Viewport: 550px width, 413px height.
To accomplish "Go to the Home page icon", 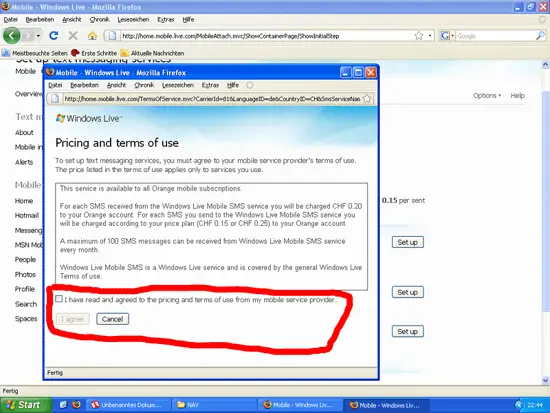I will [x=92, y=35].
